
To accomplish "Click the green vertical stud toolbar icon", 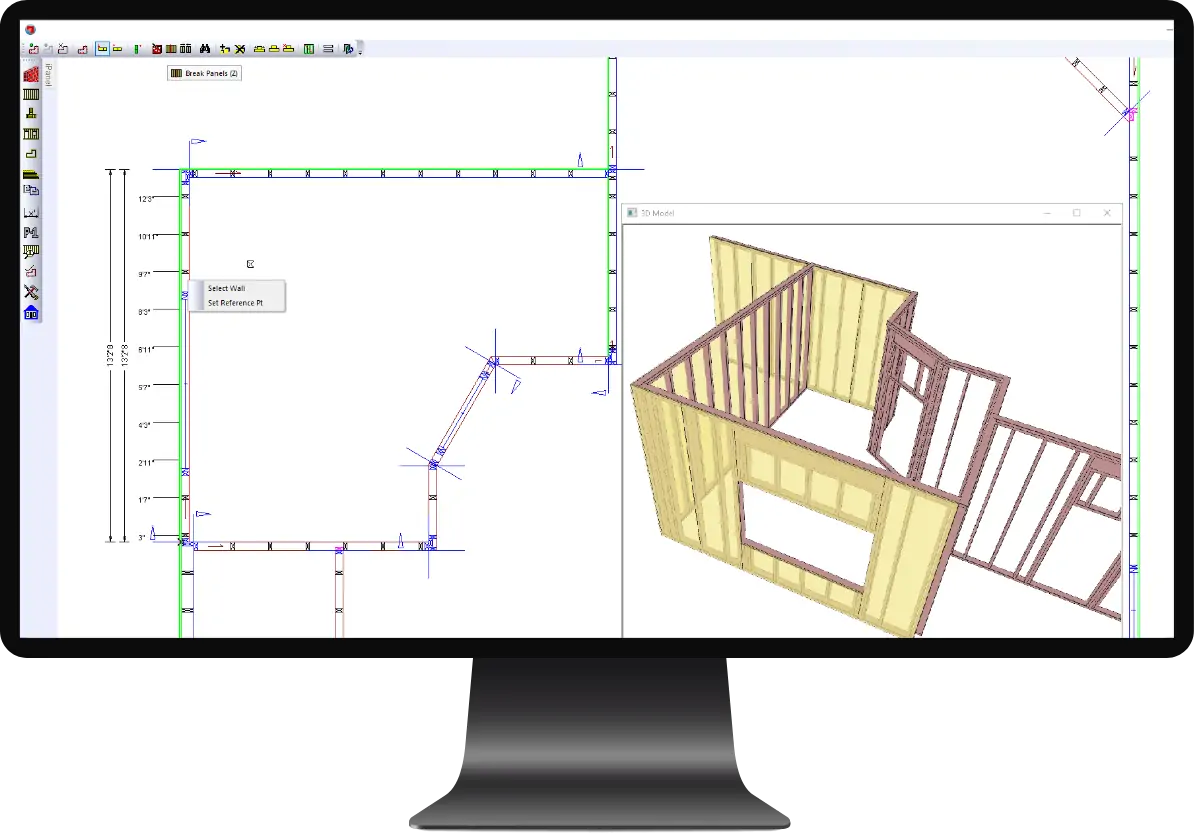I will [x=136, y=48].
